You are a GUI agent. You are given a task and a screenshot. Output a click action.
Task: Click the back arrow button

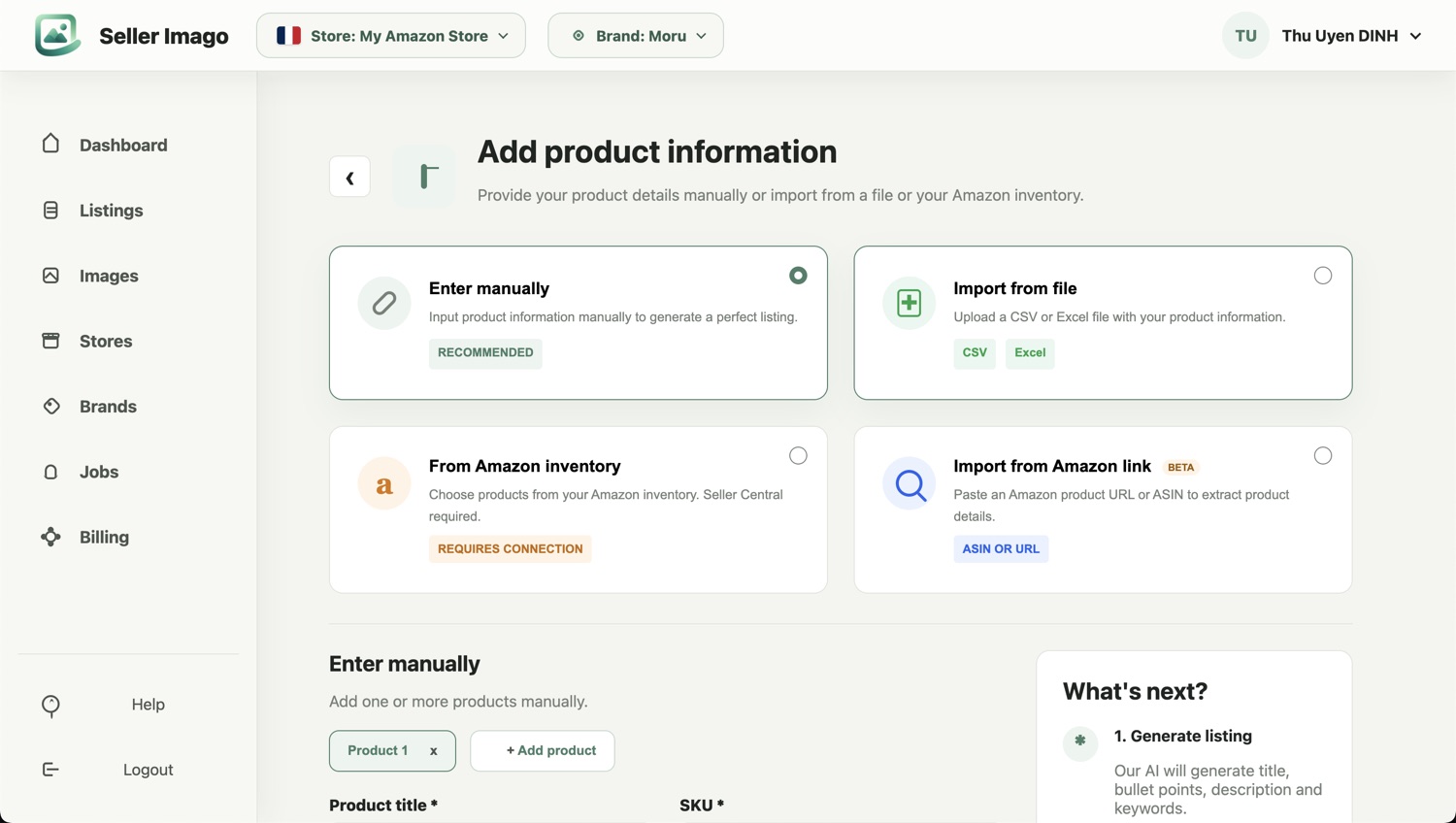click(x=349, y=177)
